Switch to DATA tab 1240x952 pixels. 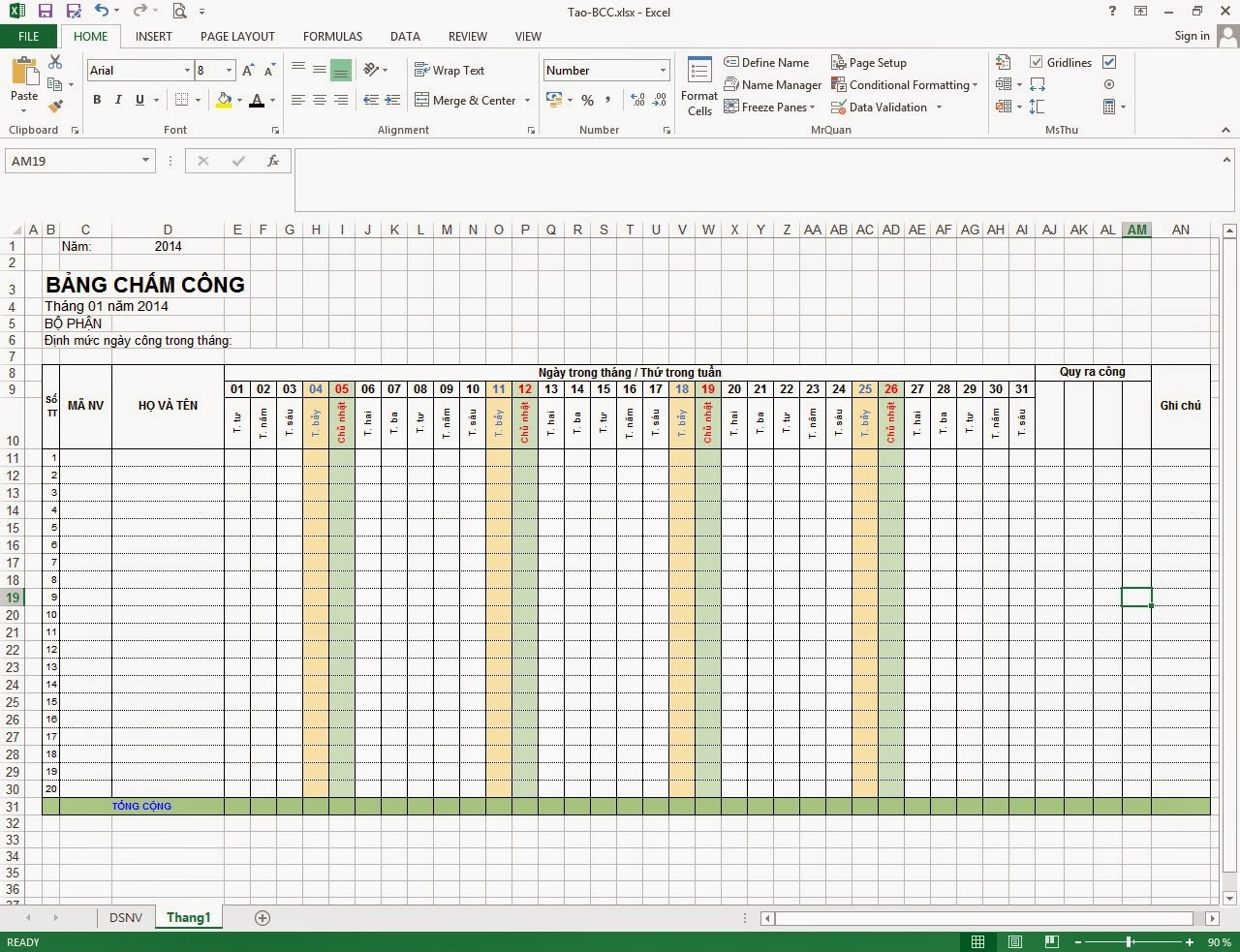point(405,36)
